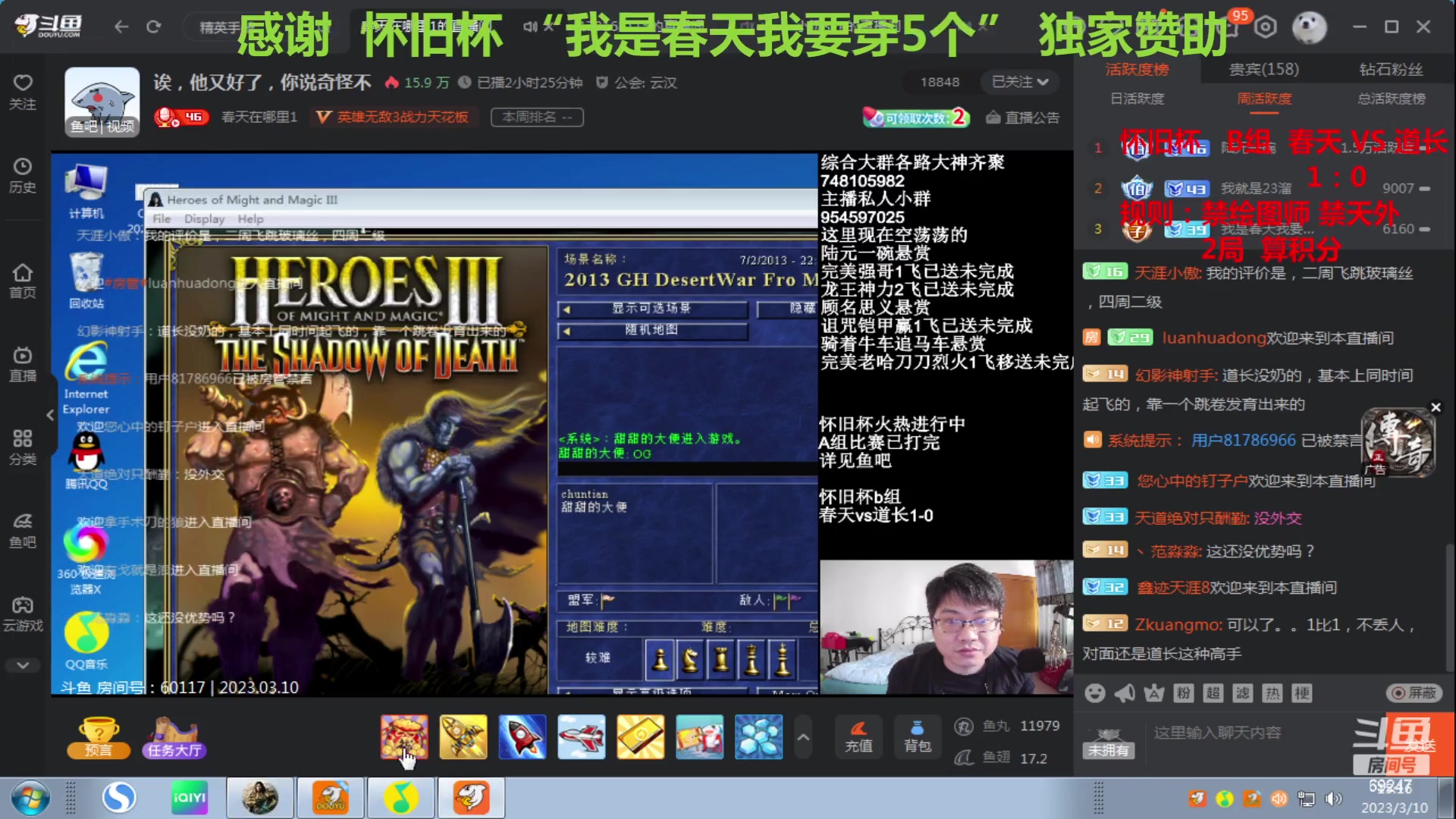Go back with the top arrow
Image resolution: width=1456 pixels, height=819 pixels.
click(121, 27)
